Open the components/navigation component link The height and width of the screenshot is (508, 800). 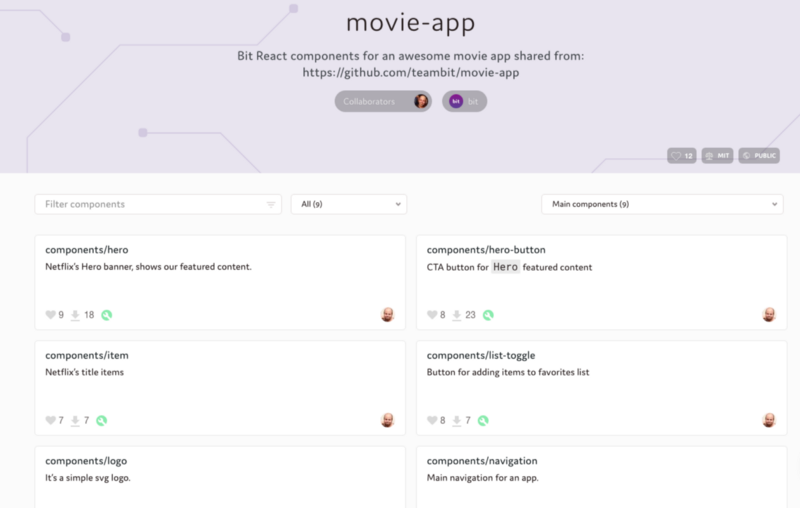(482, 461)
